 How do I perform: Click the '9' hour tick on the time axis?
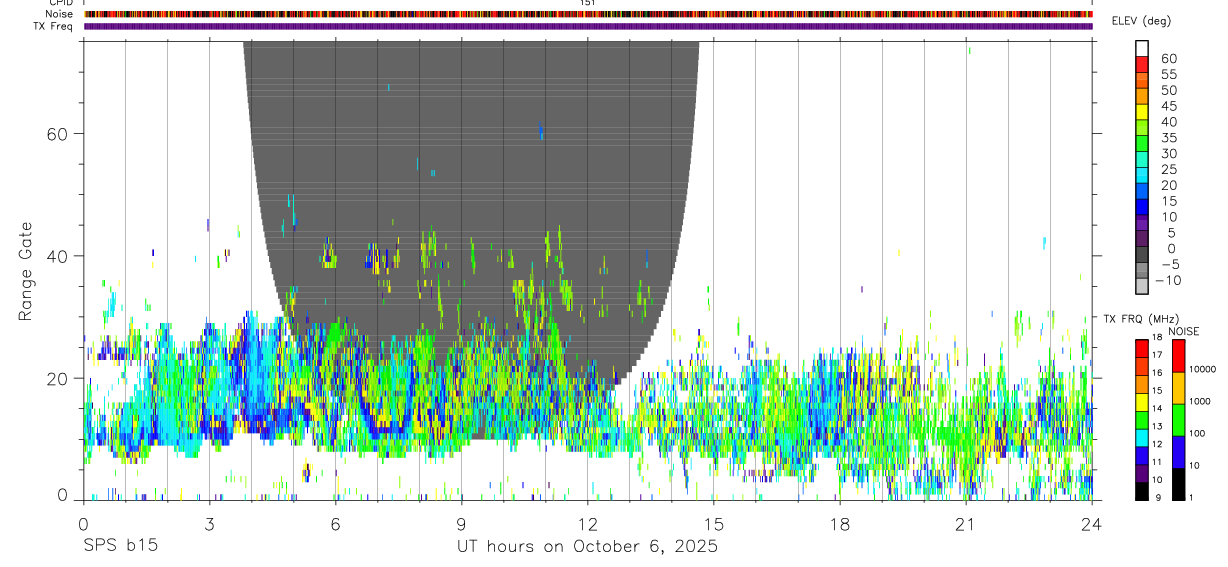click(x=461, y=523)
